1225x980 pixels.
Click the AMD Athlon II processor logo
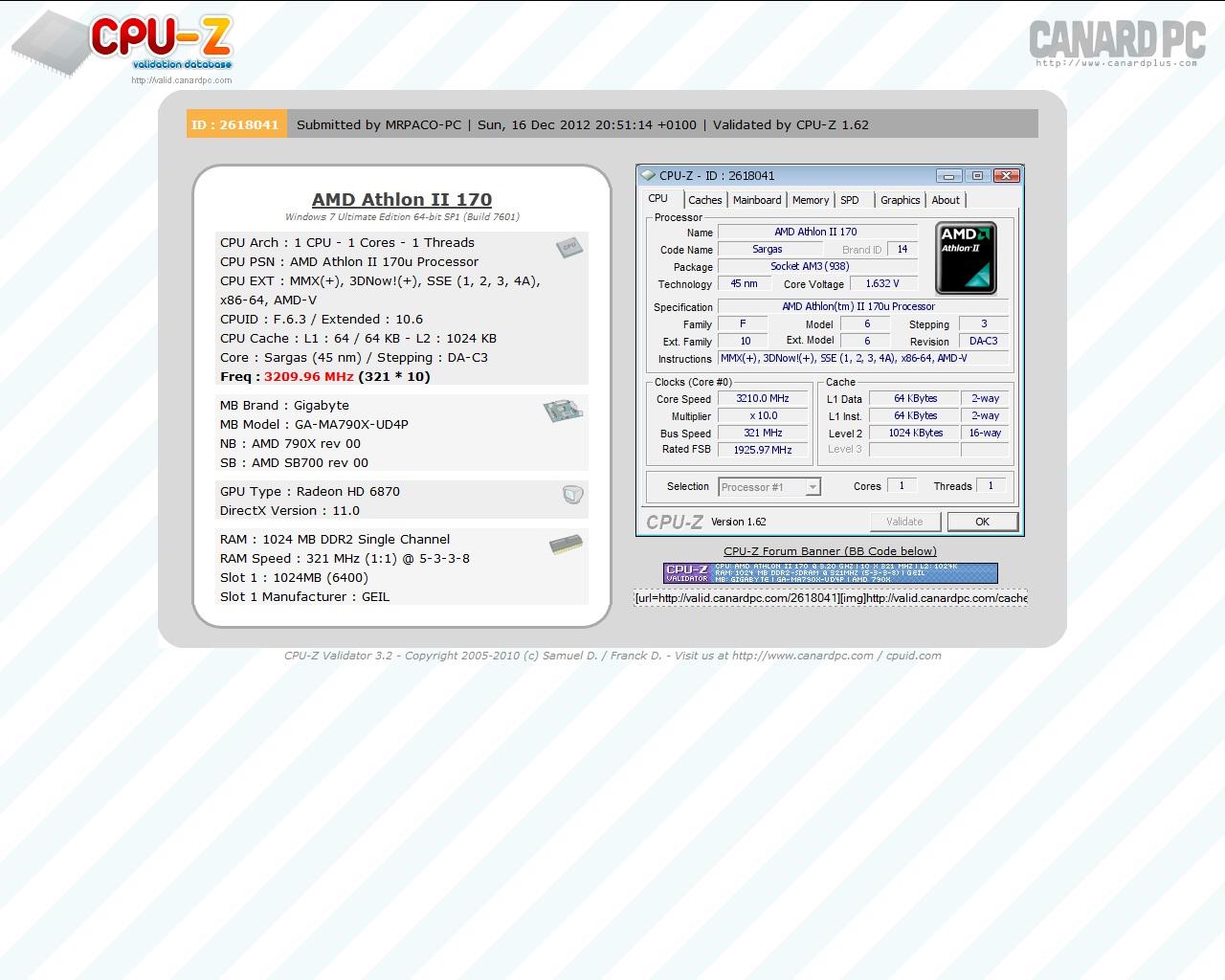point(966,258)
